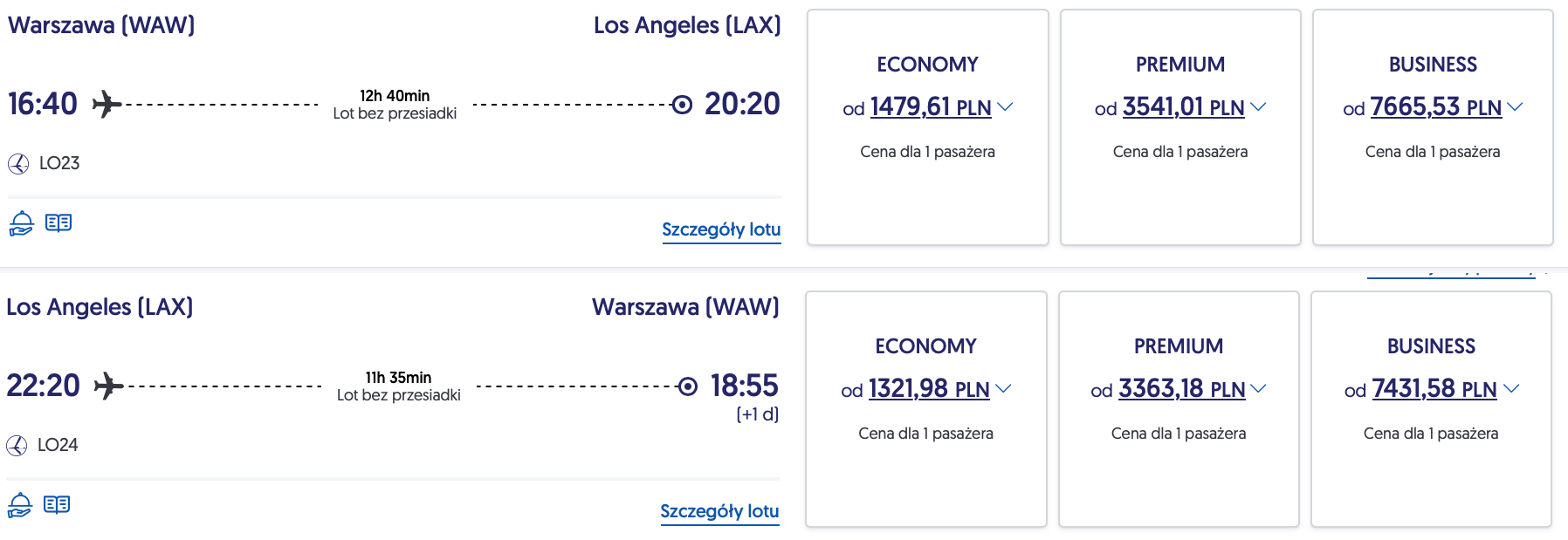Screen dimensions: 1568x540
Task: Click the in-flight magazine icon for LO23
Action: point(58,223)
